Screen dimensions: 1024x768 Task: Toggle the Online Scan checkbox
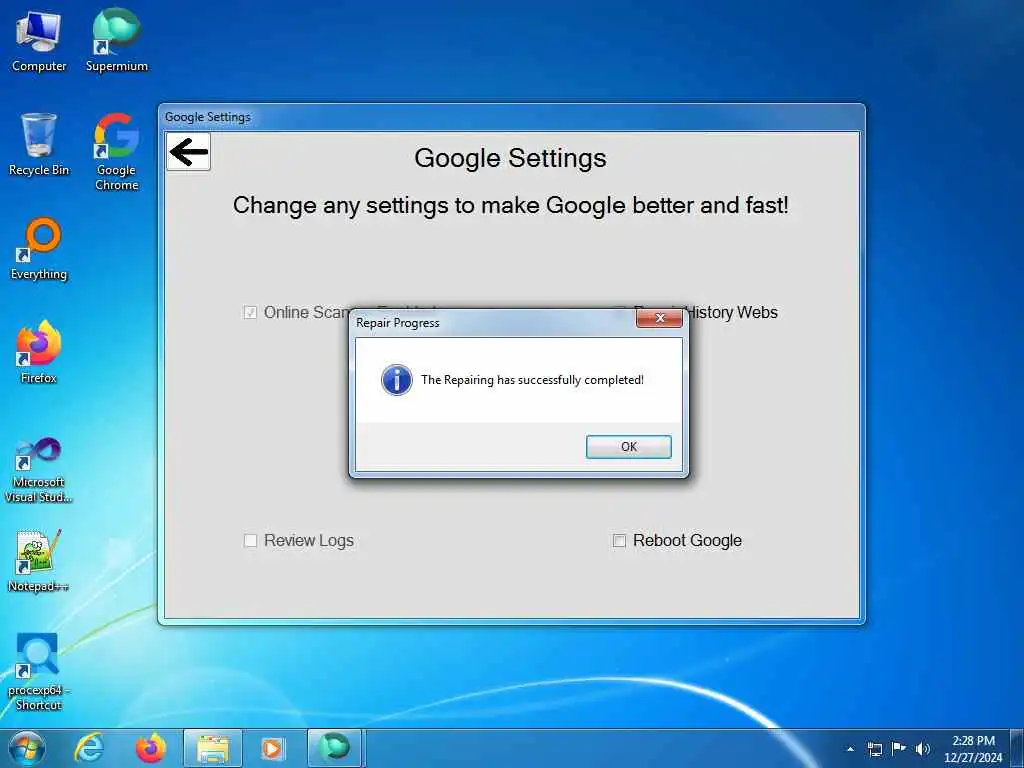pos(250,313)
